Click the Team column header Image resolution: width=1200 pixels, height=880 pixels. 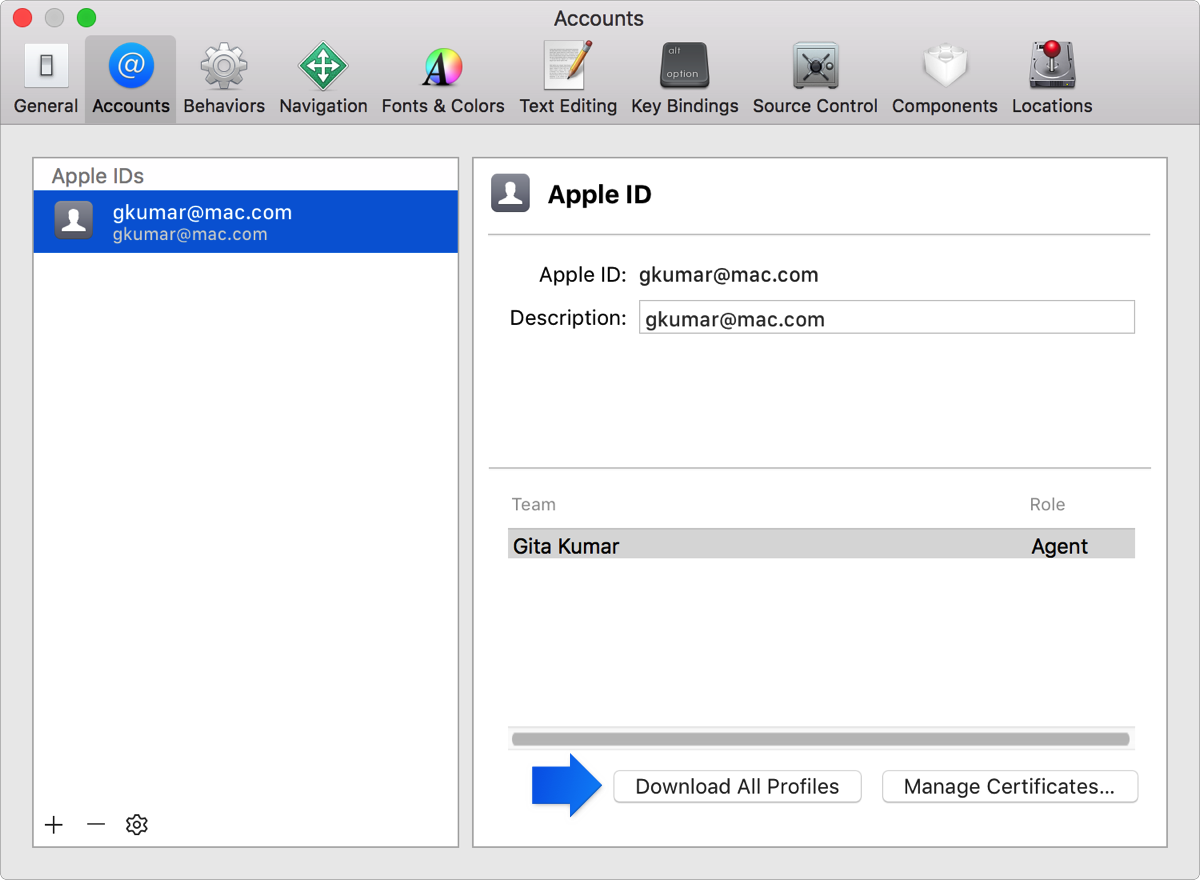click(534, 504)
